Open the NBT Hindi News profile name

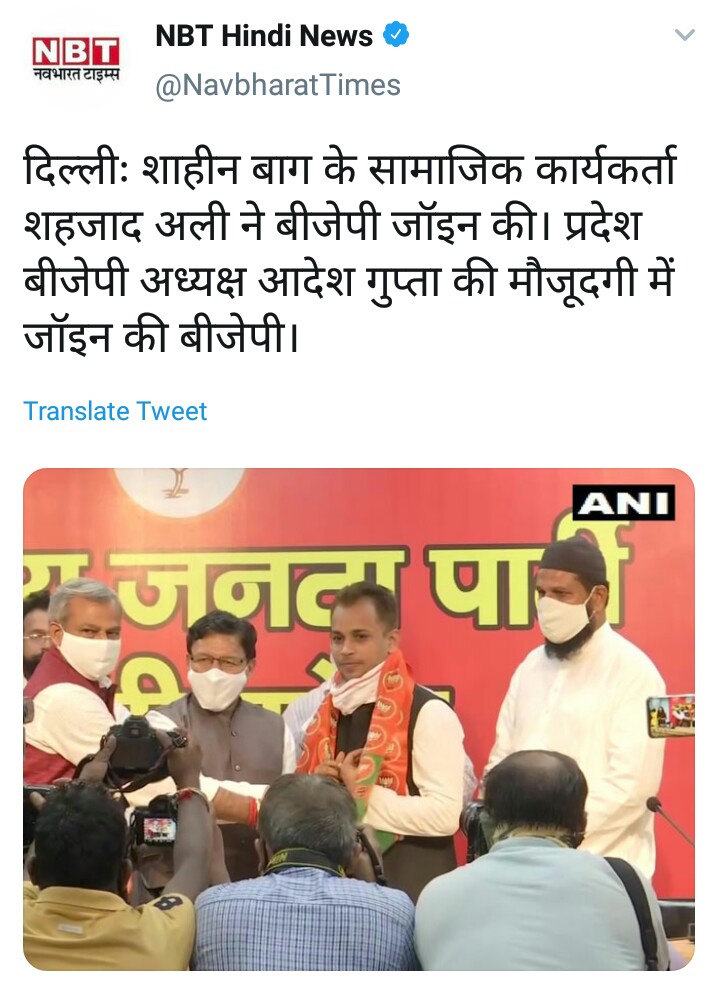coord(264,36)
